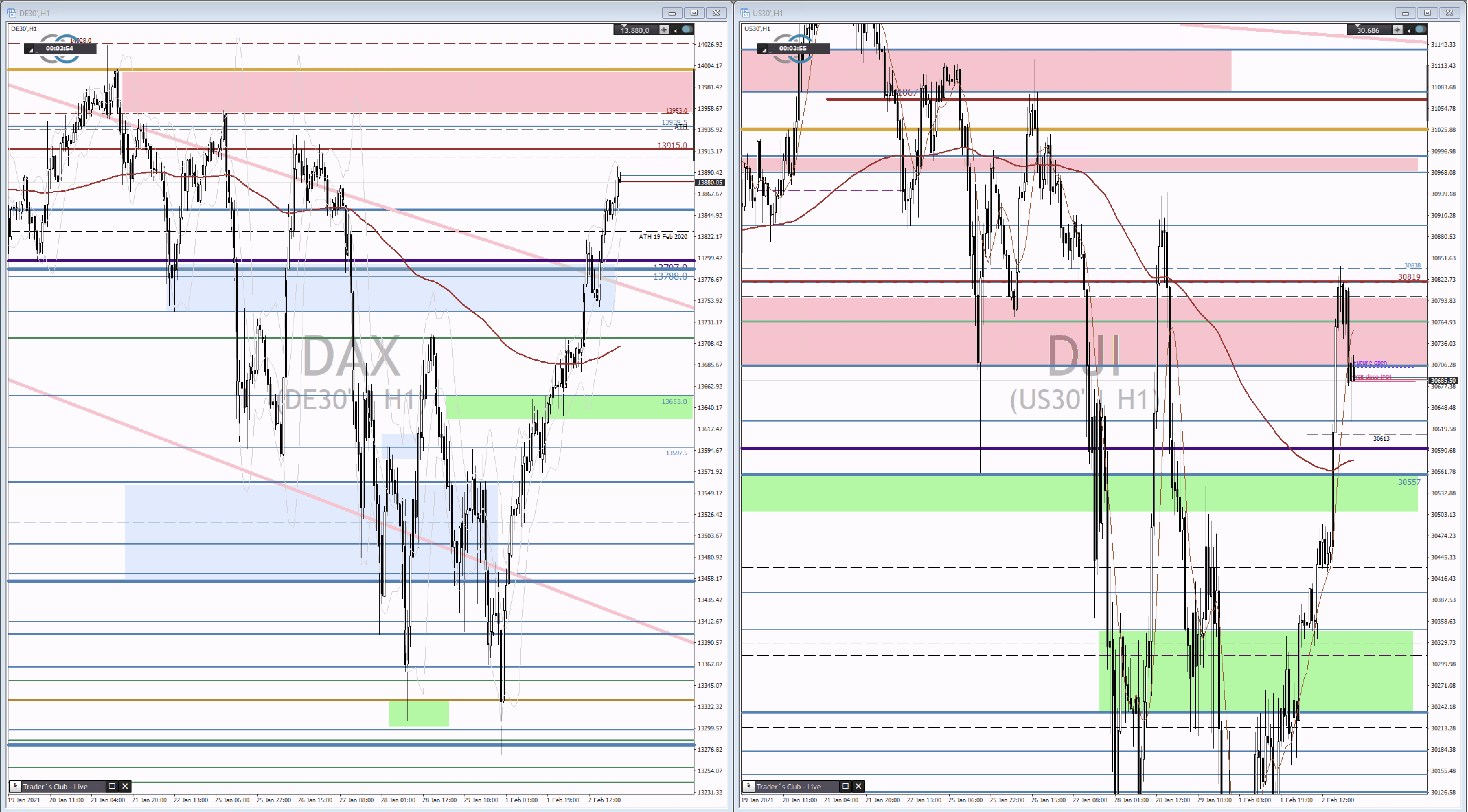Click the chart icon in US30 window title

click(x=745, y=13)
